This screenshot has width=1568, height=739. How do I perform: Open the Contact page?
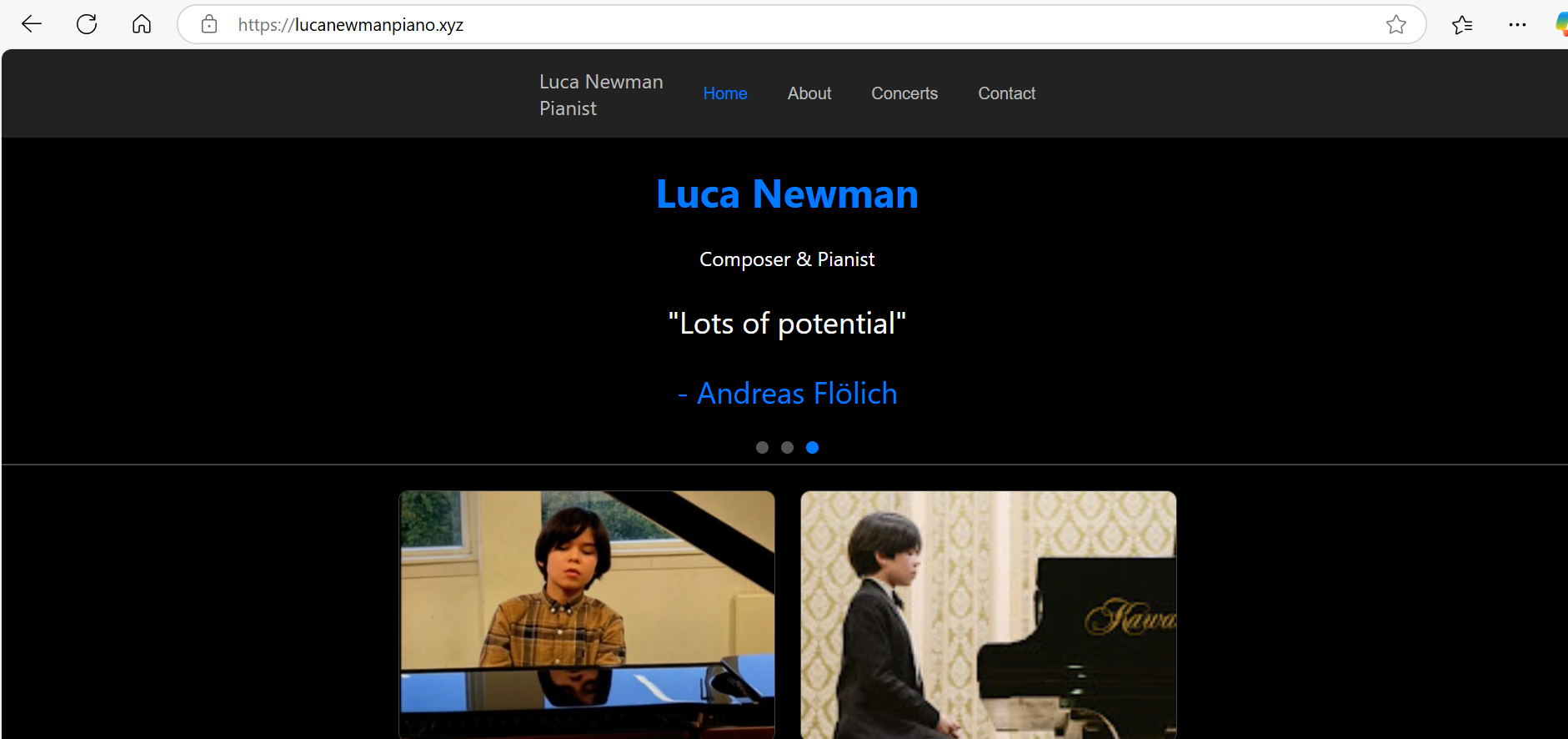click(1007, 93)
